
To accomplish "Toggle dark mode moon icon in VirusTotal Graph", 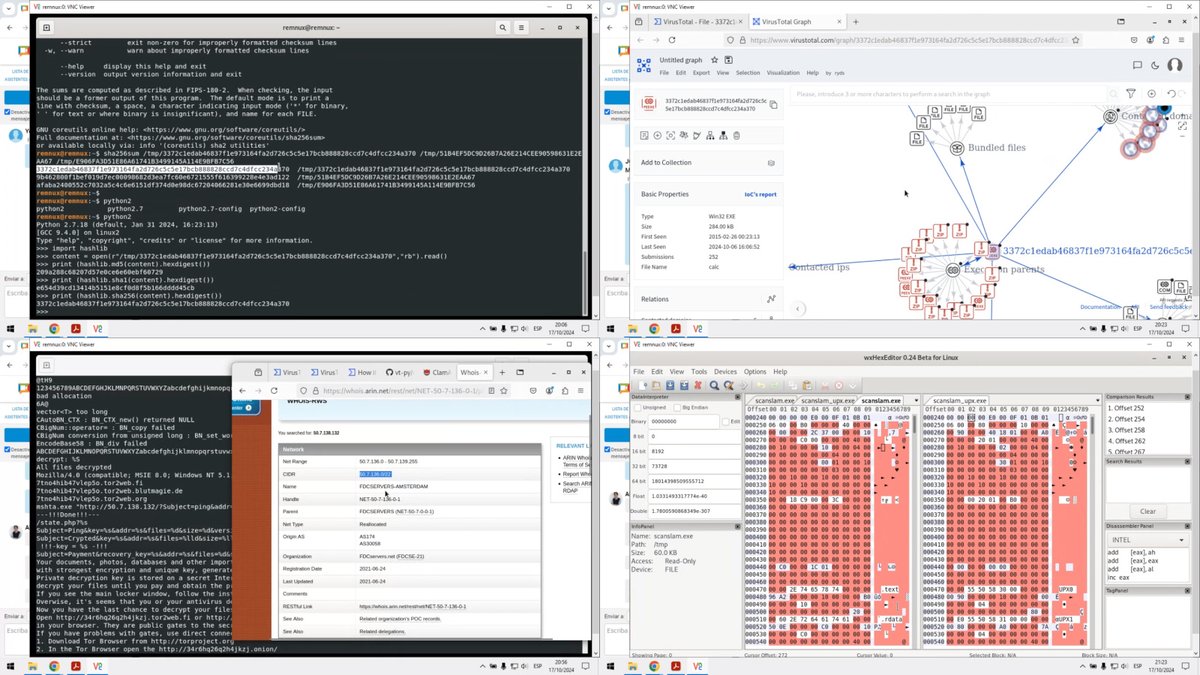I will click(x=1153, y=65).
